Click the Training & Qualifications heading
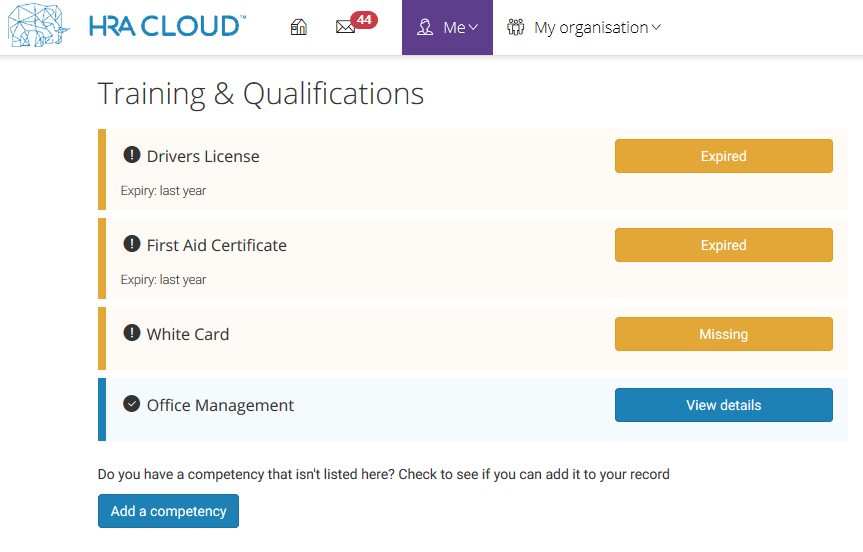The image size is (863, 552). point(261,94)
